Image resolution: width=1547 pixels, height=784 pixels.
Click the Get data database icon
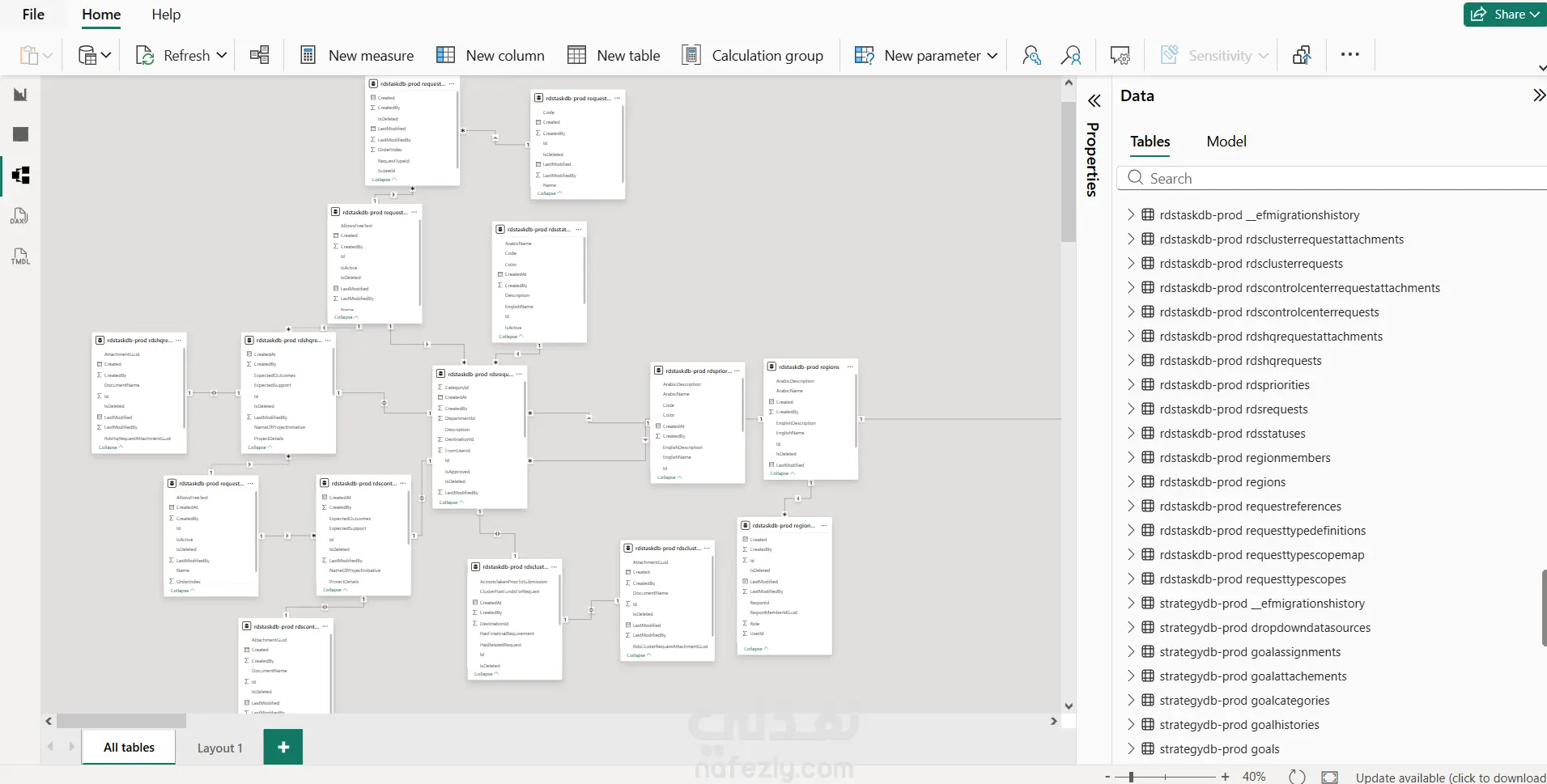[87, 55]
